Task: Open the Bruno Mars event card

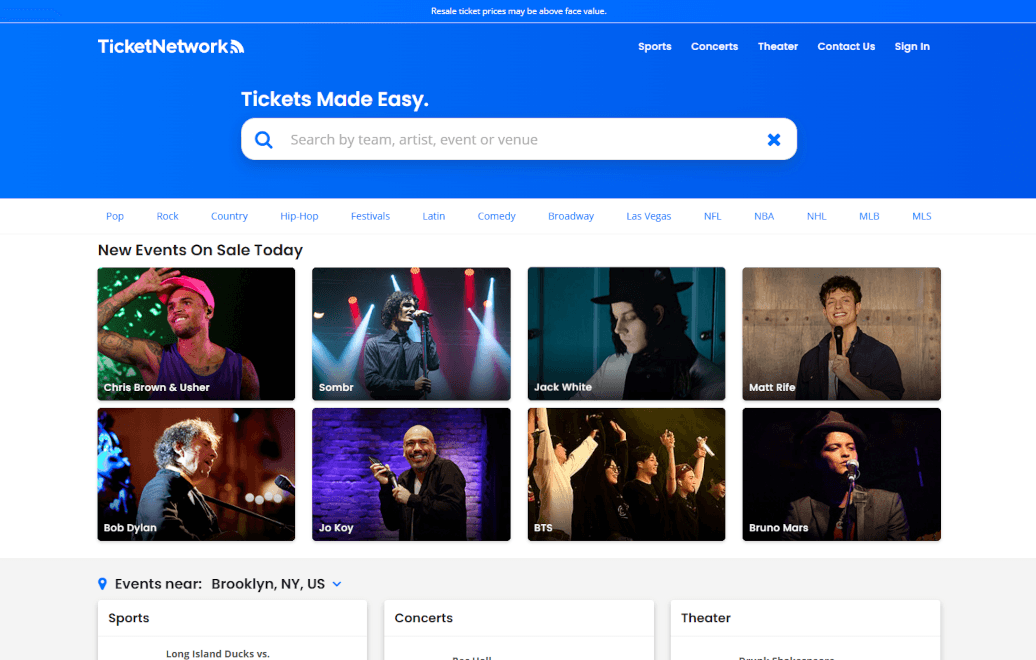Action: coord(841,474)
